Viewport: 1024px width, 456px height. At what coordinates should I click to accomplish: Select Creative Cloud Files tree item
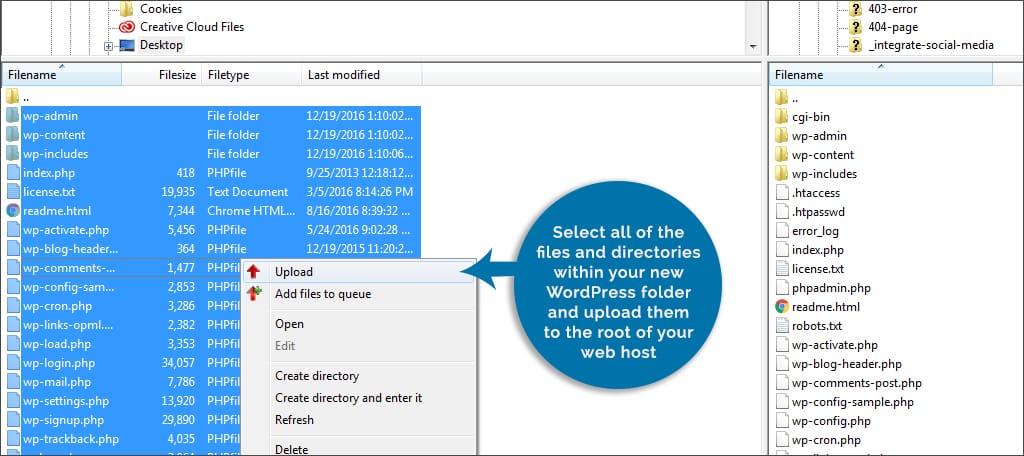[192, 27]
